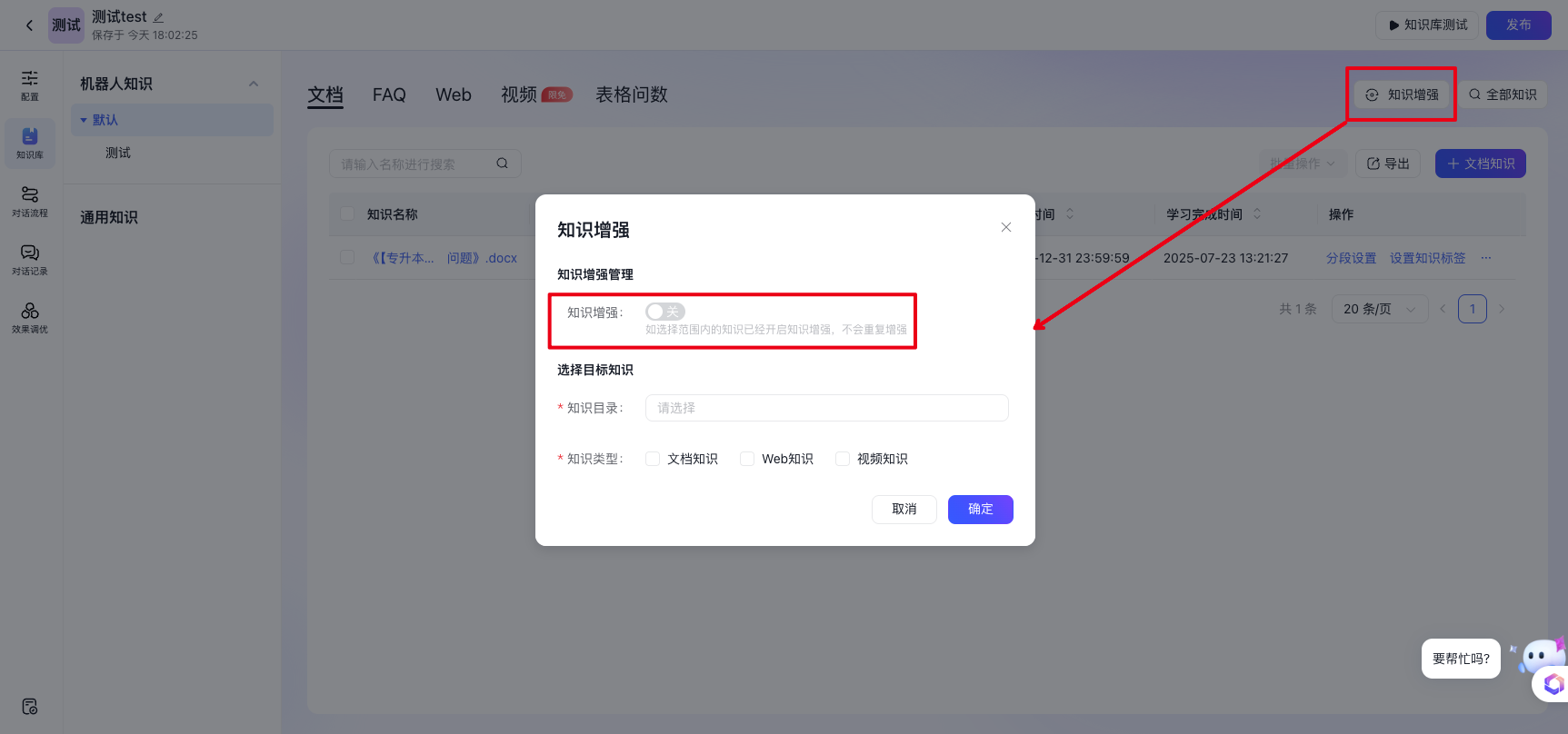Toggle the 知识增强 switch on
This screenshot has width=1568, height=734.
pyautogui.click(x=664, y=312)
